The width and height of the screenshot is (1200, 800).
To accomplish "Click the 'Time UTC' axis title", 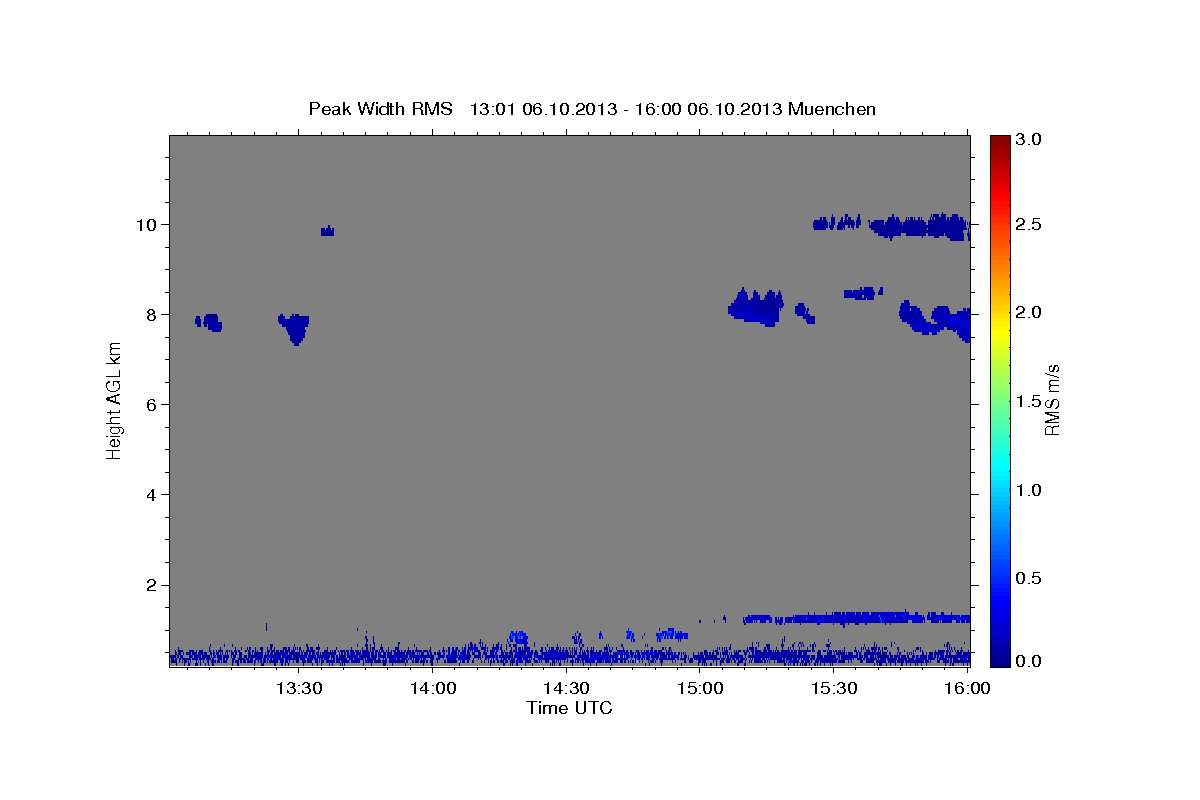I will [569, 708].
